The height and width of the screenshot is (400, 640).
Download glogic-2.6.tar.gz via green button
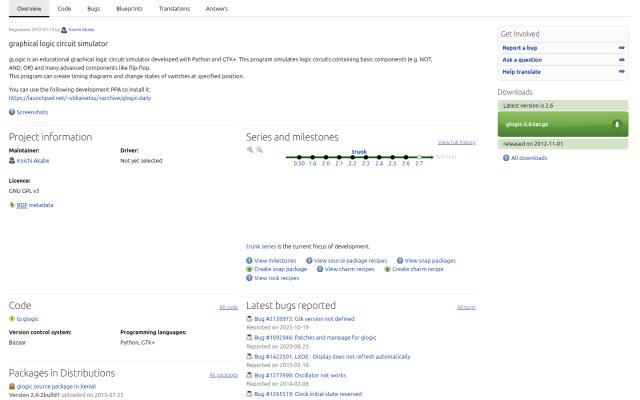(x=563, y=124)
